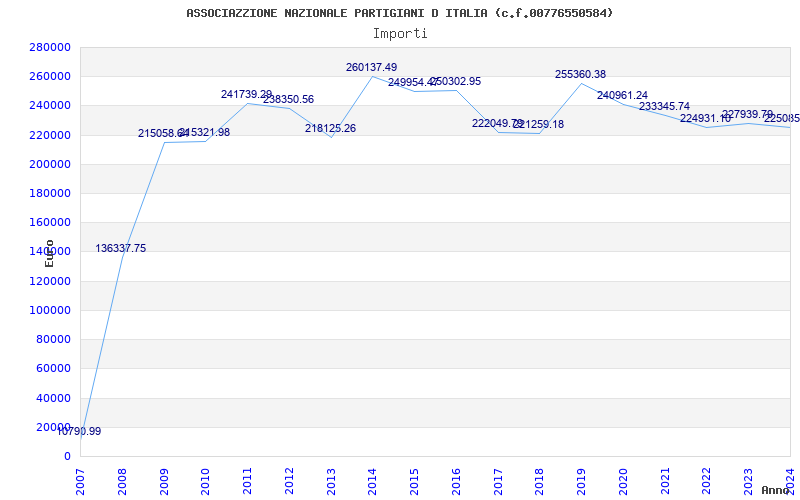This screenshot has height=500, width=800.
Task: Click the y-axis value 280000
Action: 50,47
